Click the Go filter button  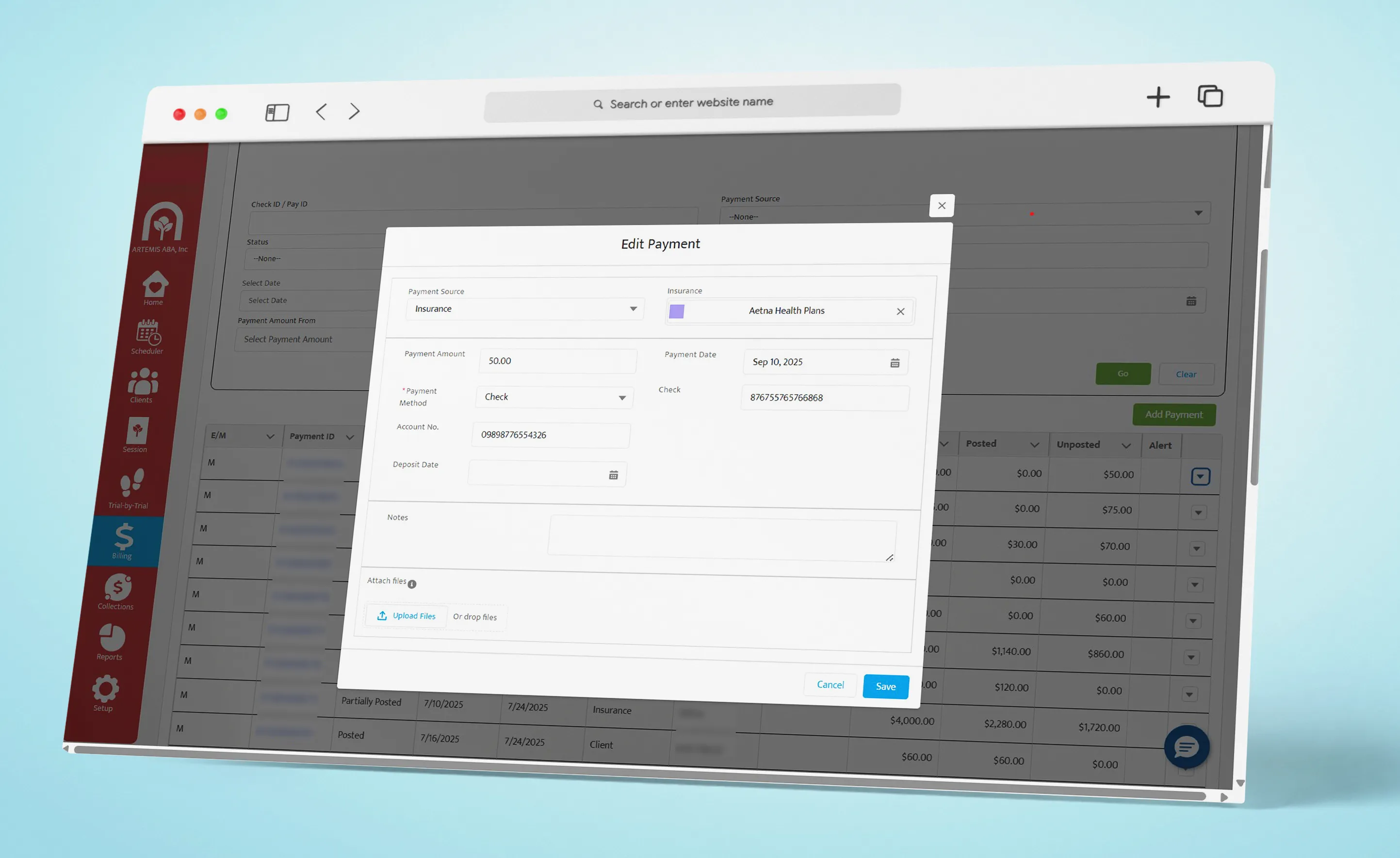(1123, 374)
